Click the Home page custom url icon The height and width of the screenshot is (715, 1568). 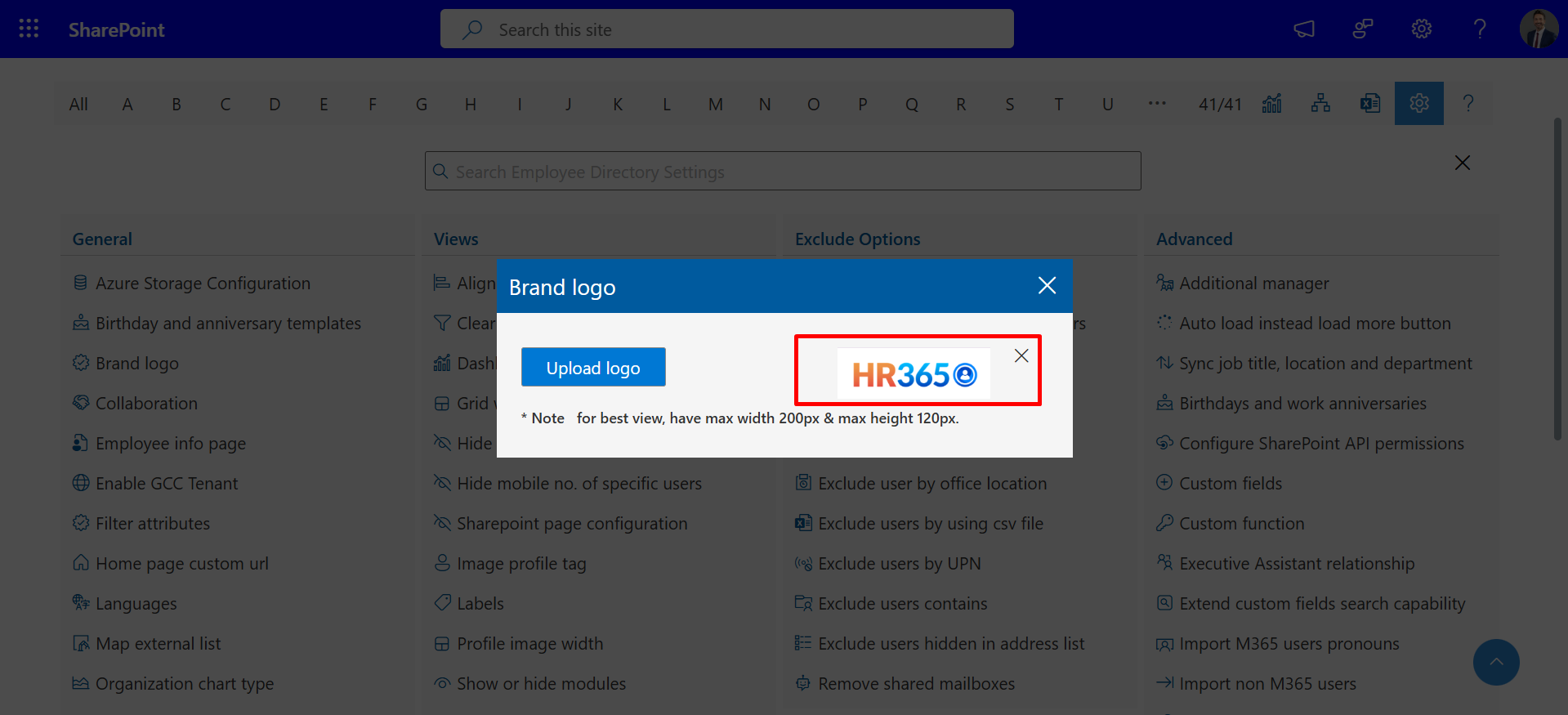click(x=81, y=563)
